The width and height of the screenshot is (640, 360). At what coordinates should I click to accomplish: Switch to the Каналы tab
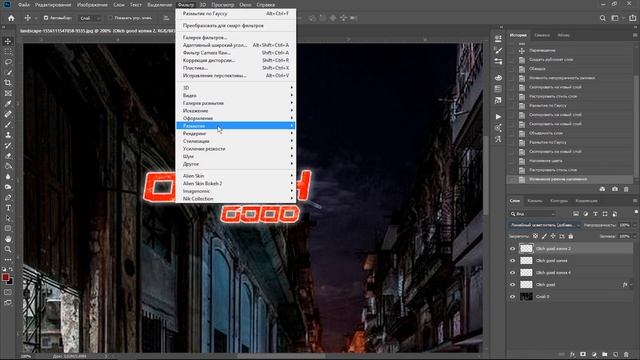(535, 201)
